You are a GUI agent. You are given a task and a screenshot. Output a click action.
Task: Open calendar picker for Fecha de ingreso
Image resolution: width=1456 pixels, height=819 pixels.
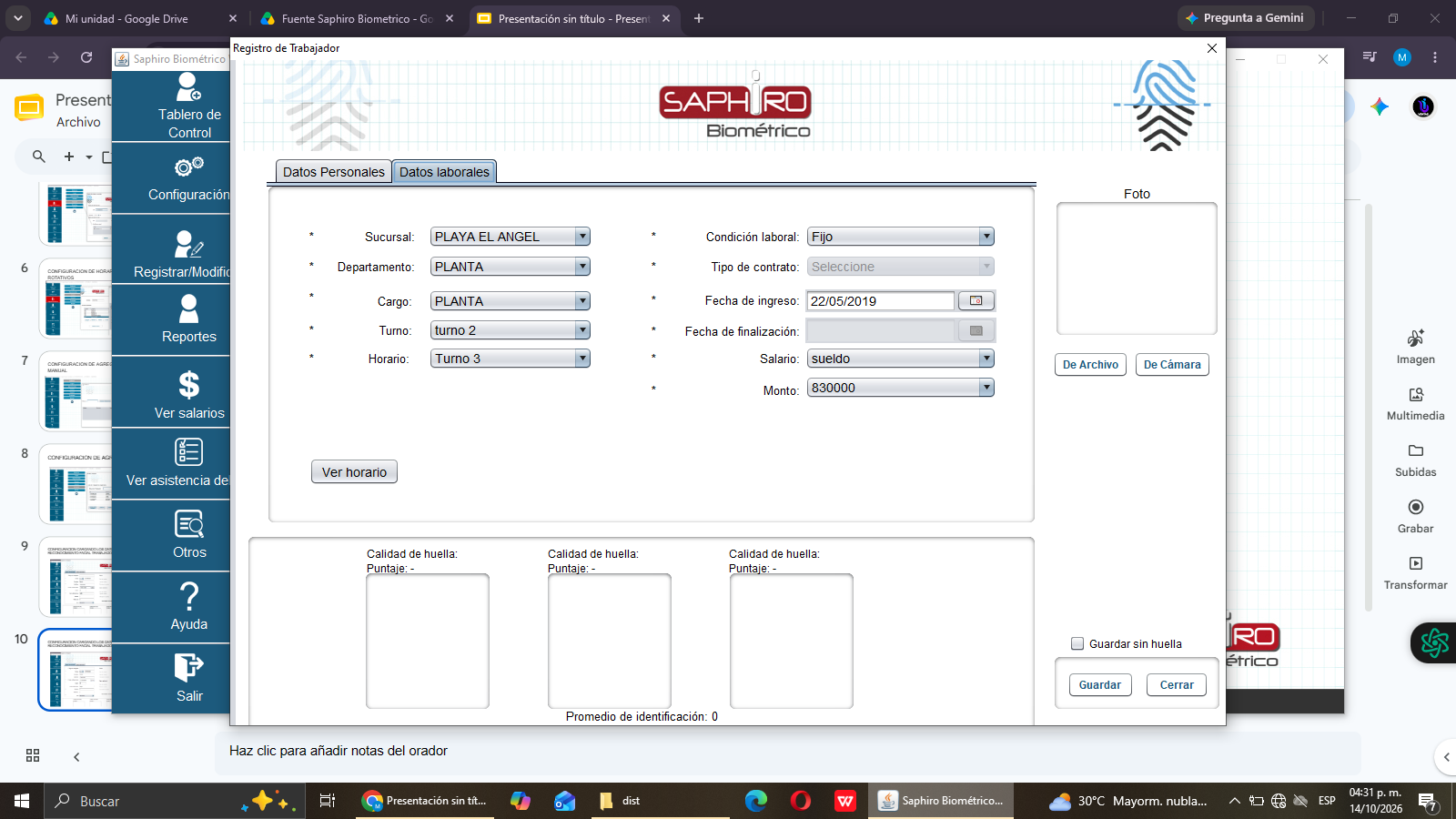[x=976, y=301]
